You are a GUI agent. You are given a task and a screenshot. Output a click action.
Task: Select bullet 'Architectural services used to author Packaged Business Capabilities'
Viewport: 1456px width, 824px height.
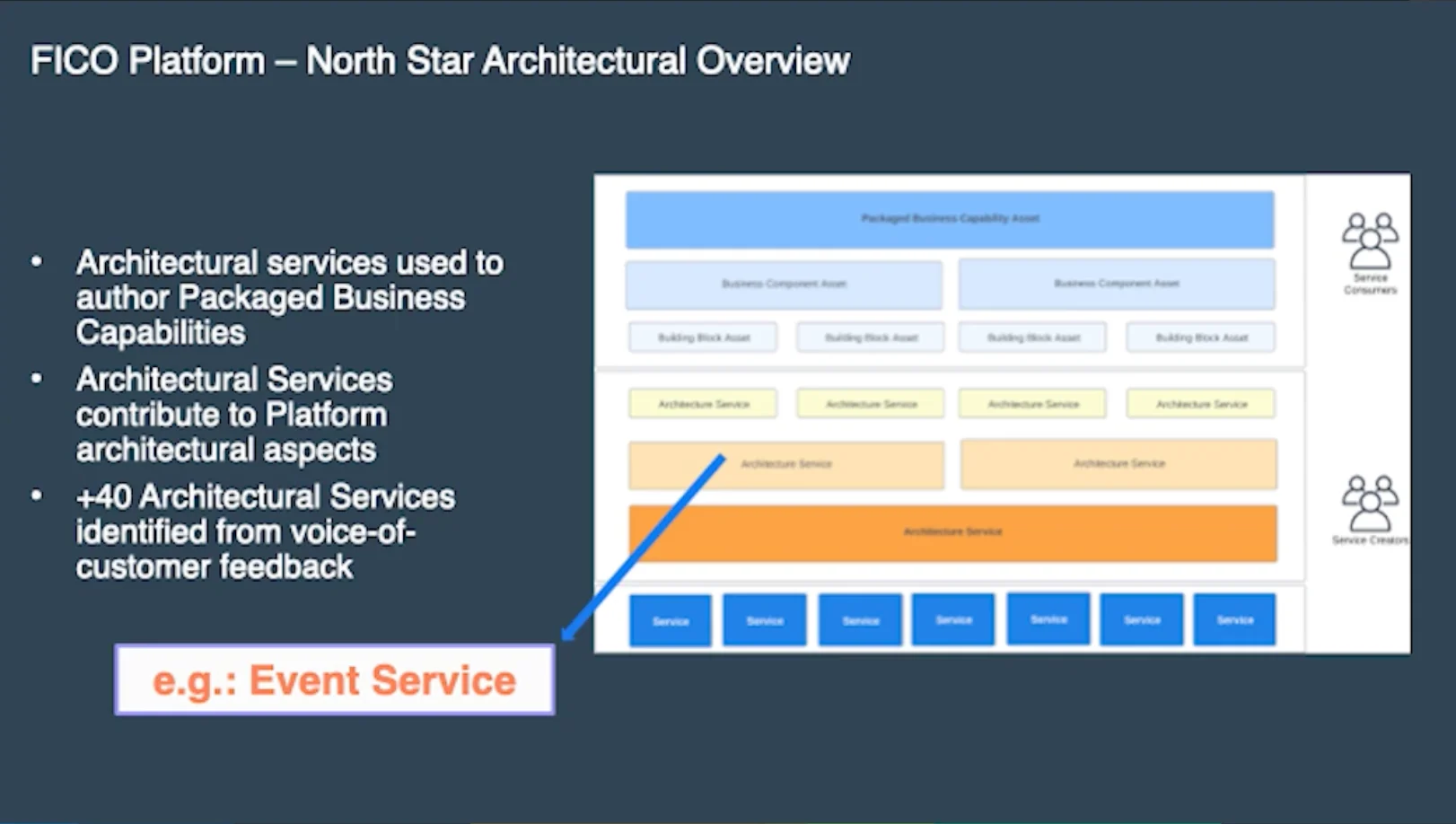[x=289, y=297]
